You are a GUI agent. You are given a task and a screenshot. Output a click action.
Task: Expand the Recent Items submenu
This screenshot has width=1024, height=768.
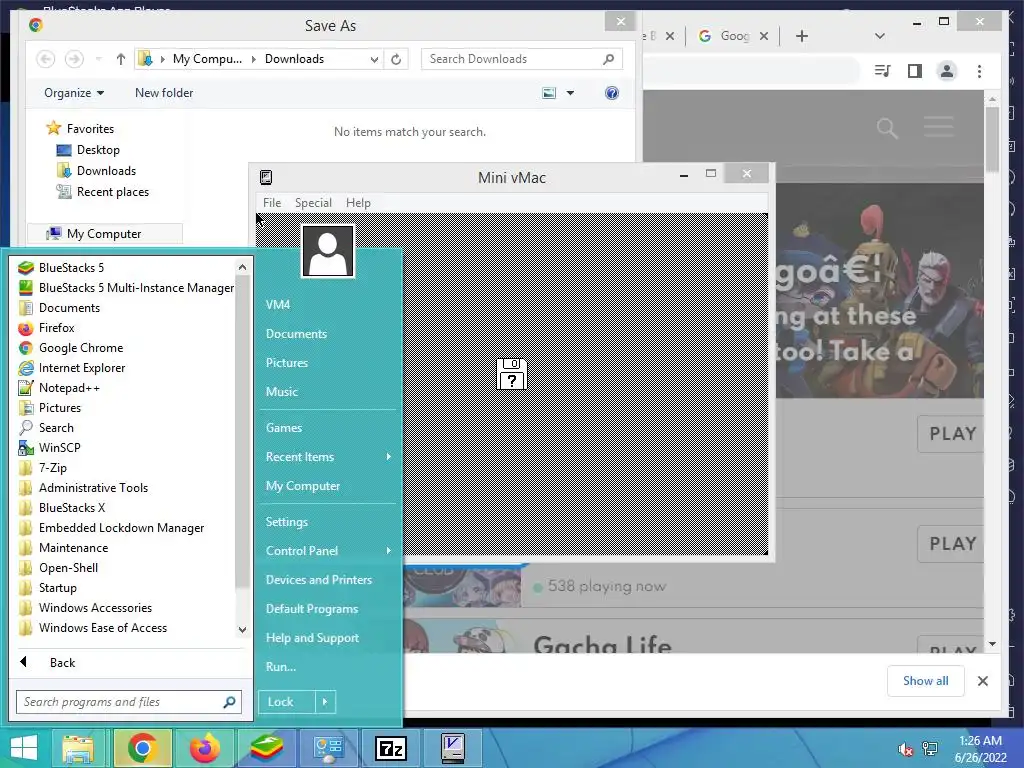tap(389, 456)
